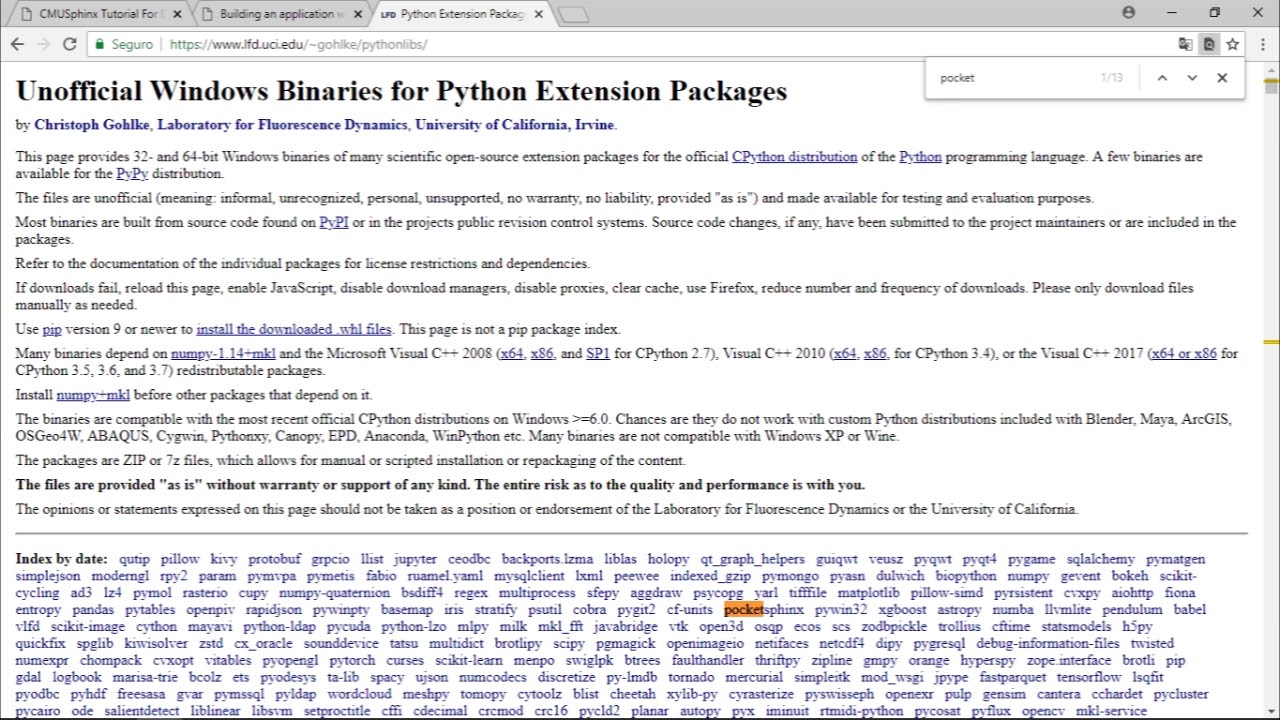Open University of California, Irvine link
The width and height of the screenshot is (1280, 720).
515,125
